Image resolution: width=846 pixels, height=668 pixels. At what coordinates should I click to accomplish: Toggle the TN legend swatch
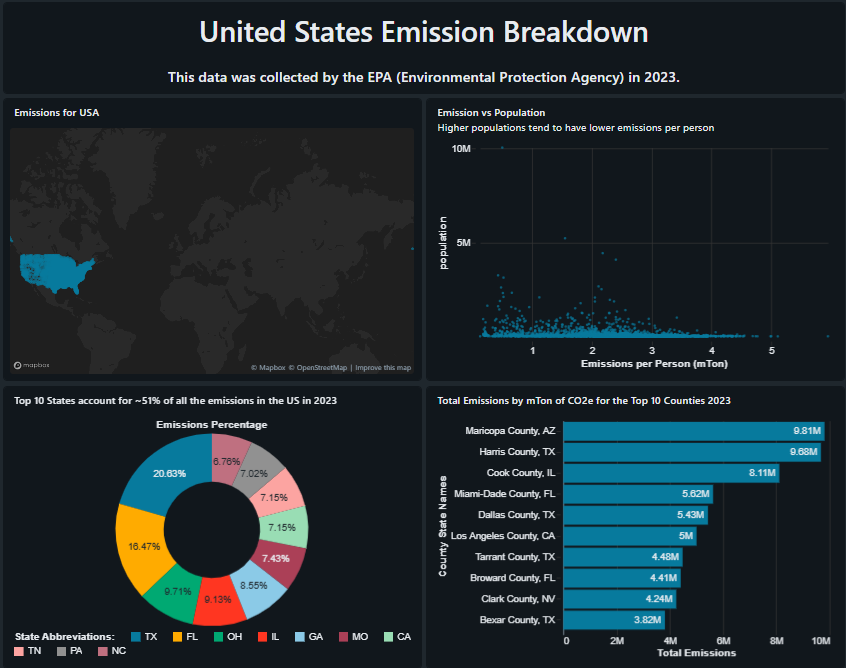pyautogui.click(x=19, y=651)
